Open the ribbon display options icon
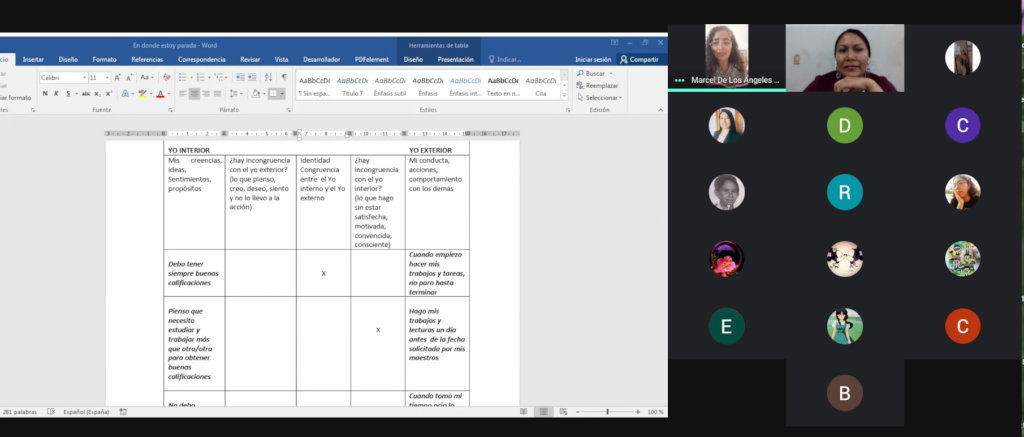This screenshot has height=437, width=1024. click(614, 42)
